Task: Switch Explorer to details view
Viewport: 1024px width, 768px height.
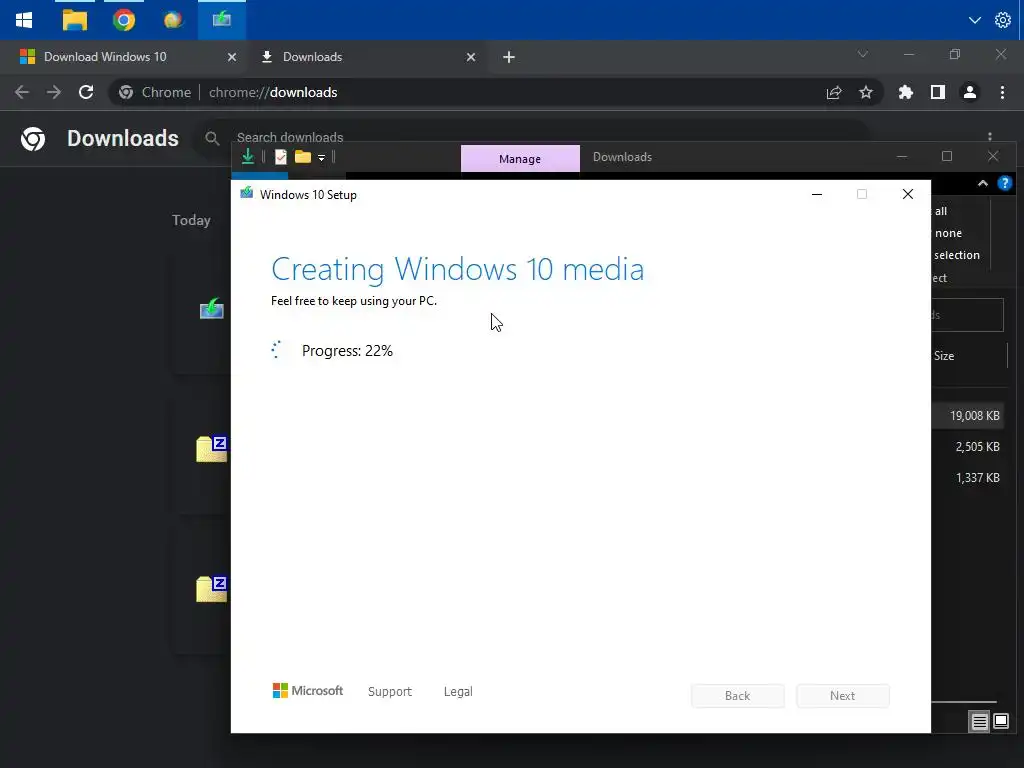Action: pos(980,721)
